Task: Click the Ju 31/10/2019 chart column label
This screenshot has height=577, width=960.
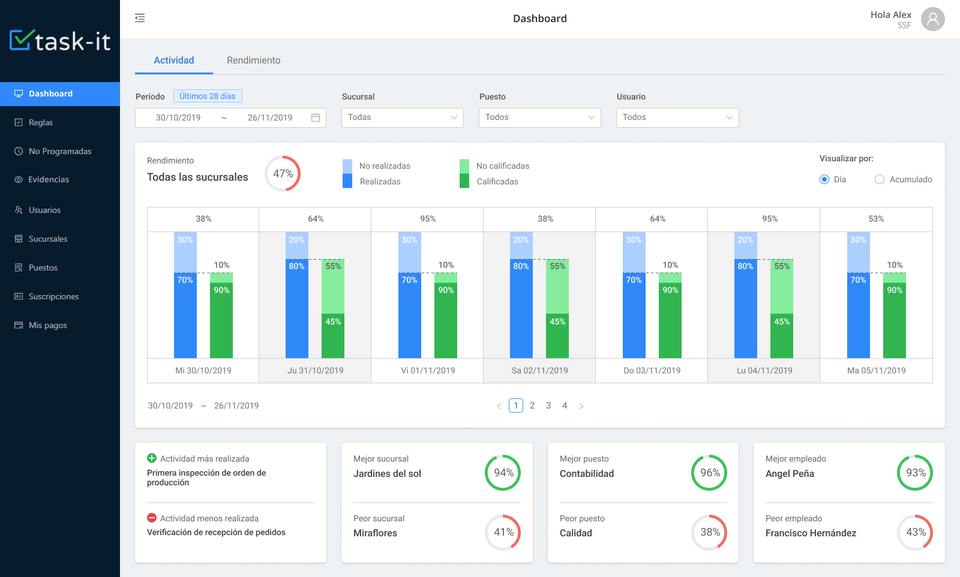Action: coord(315,371)
